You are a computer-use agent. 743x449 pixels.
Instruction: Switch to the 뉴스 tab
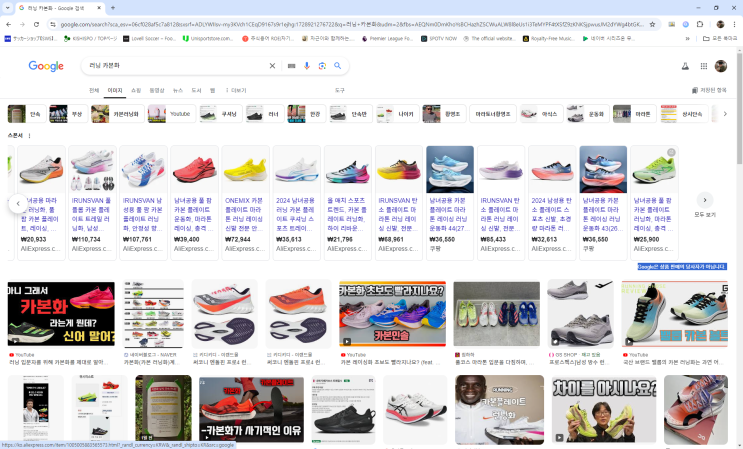(x=178, y=90)
